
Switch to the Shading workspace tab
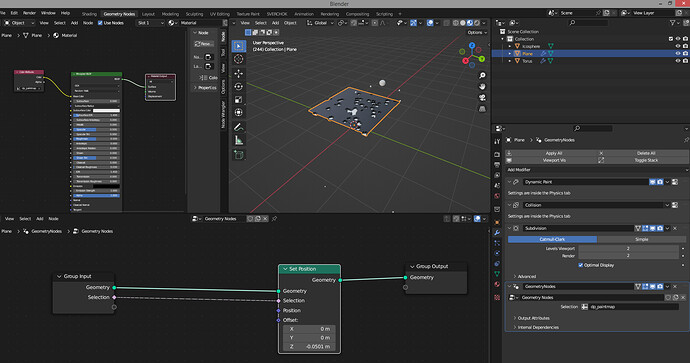tap(89, 14)
